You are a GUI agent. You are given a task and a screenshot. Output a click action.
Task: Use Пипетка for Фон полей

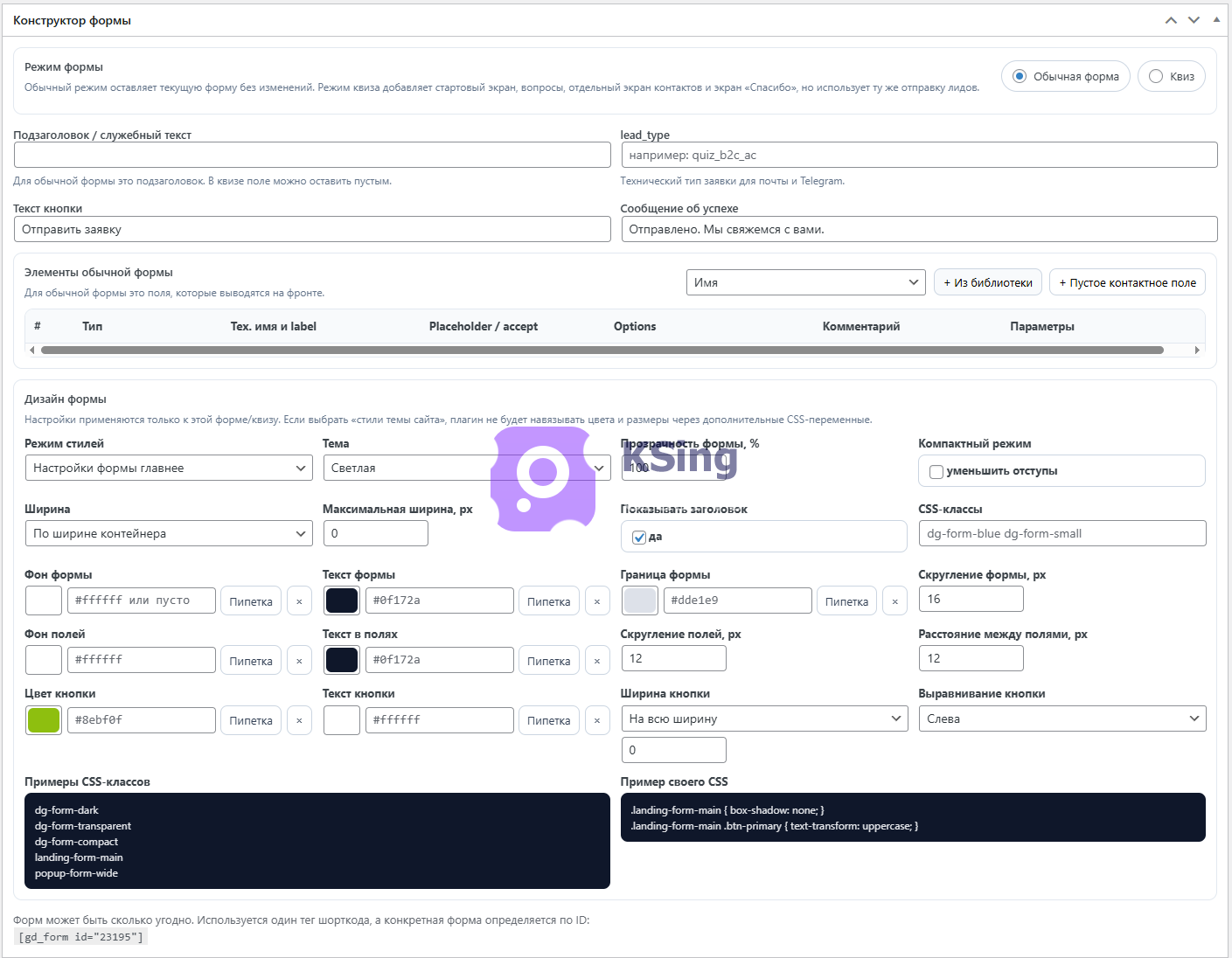coord(251,661)
